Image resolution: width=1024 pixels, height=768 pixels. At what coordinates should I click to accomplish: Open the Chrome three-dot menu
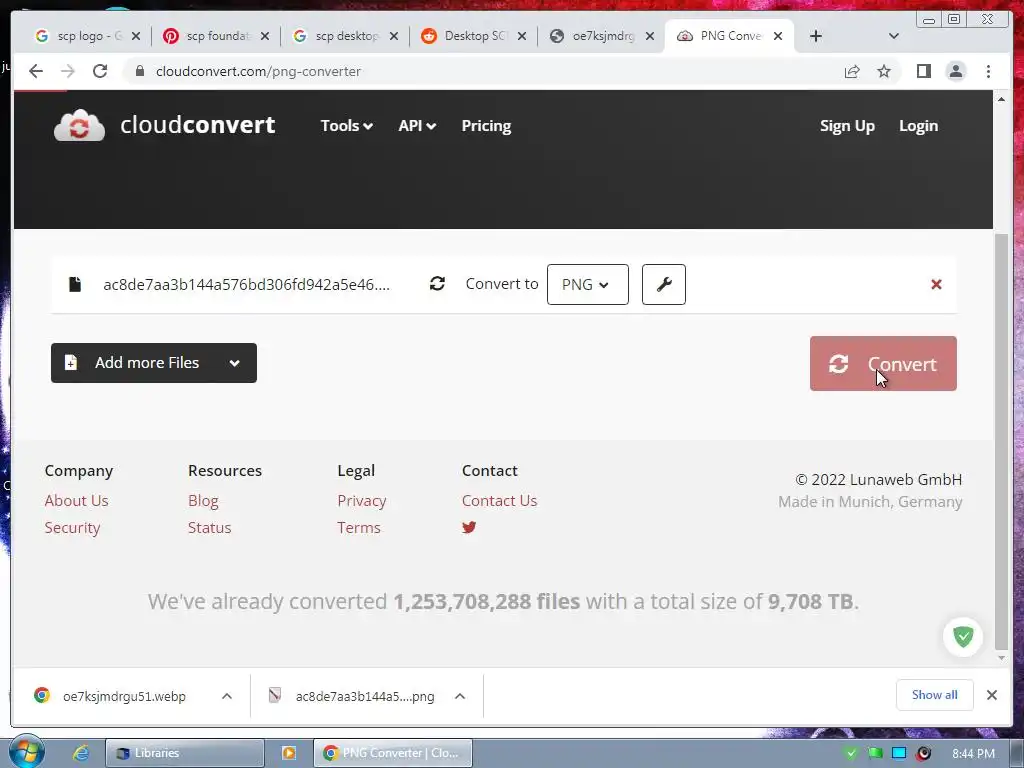pyautogui.click(x=988, y=71)
